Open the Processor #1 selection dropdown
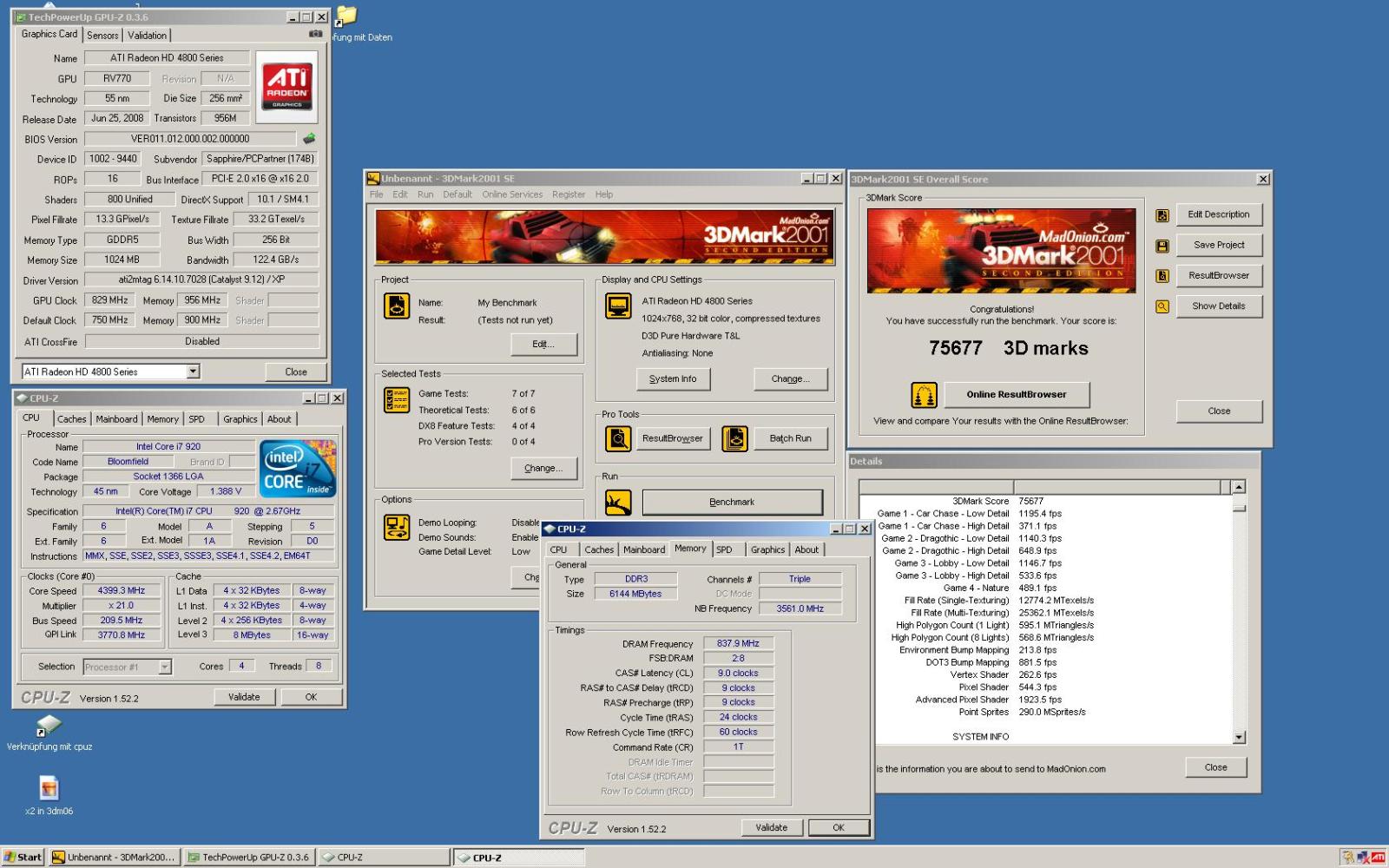1389x868 pixels. [x=165, y=667]
